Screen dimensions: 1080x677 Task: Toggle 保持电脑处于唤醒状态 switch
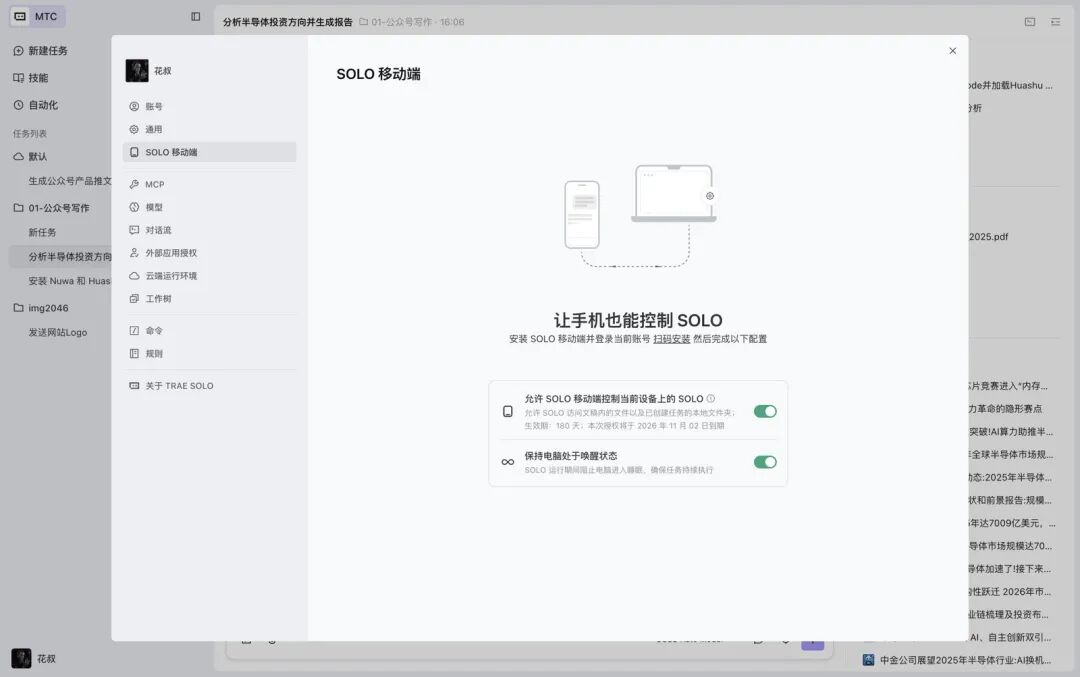(x=765, y=462)
